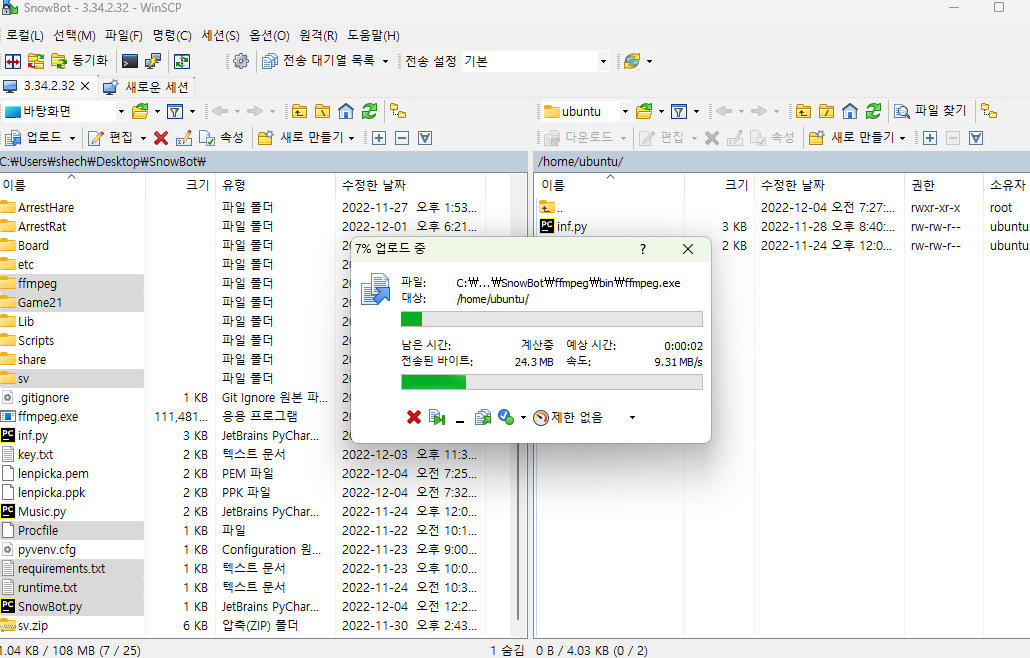
Task: Click the 전송 대기열 목록 button
Action: pyautogui.click(x=319, y=61)
